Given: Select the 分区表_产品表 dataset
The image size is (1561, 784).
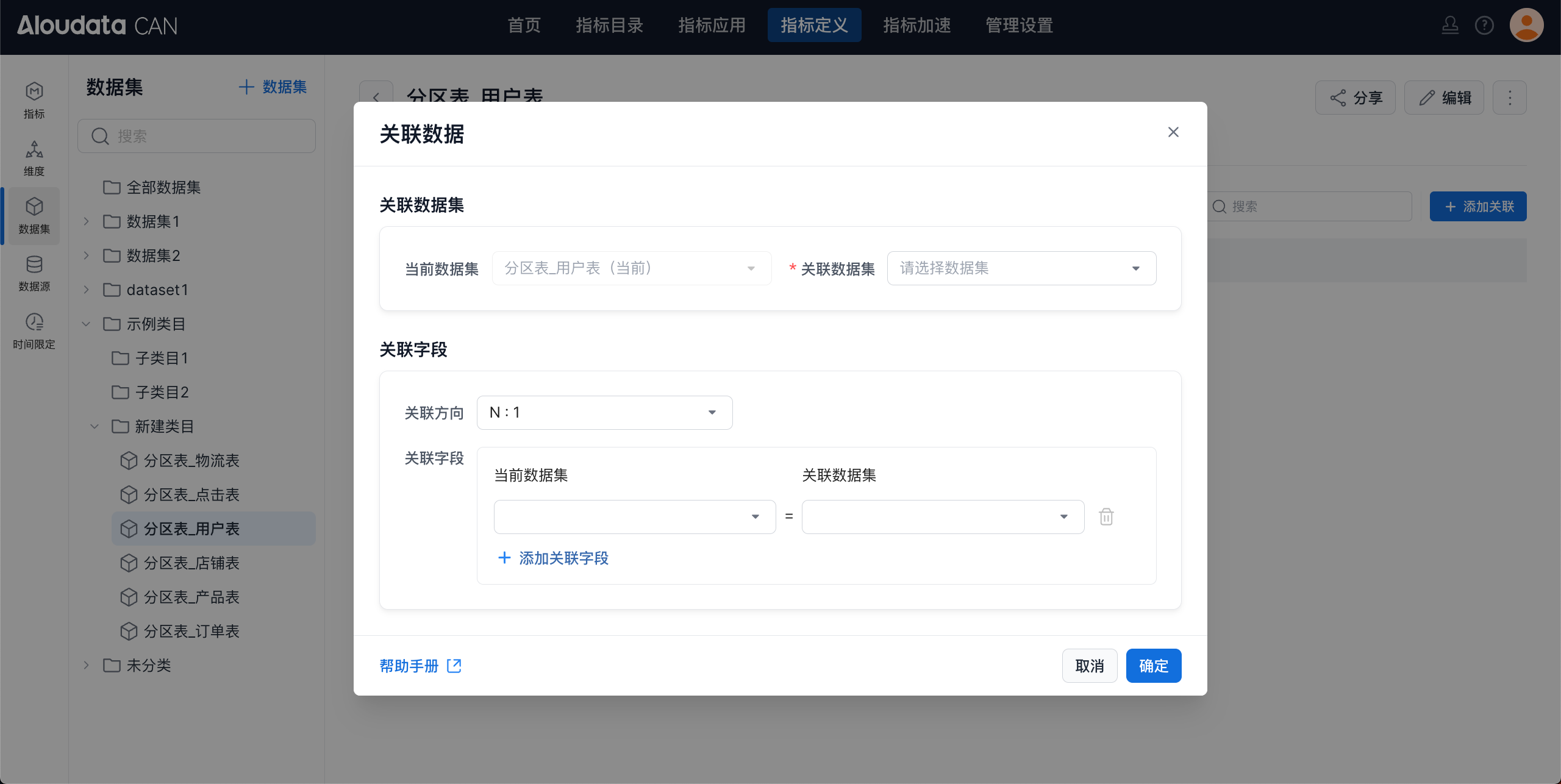Looking at the screenshot, I should (x=213, y=597).
